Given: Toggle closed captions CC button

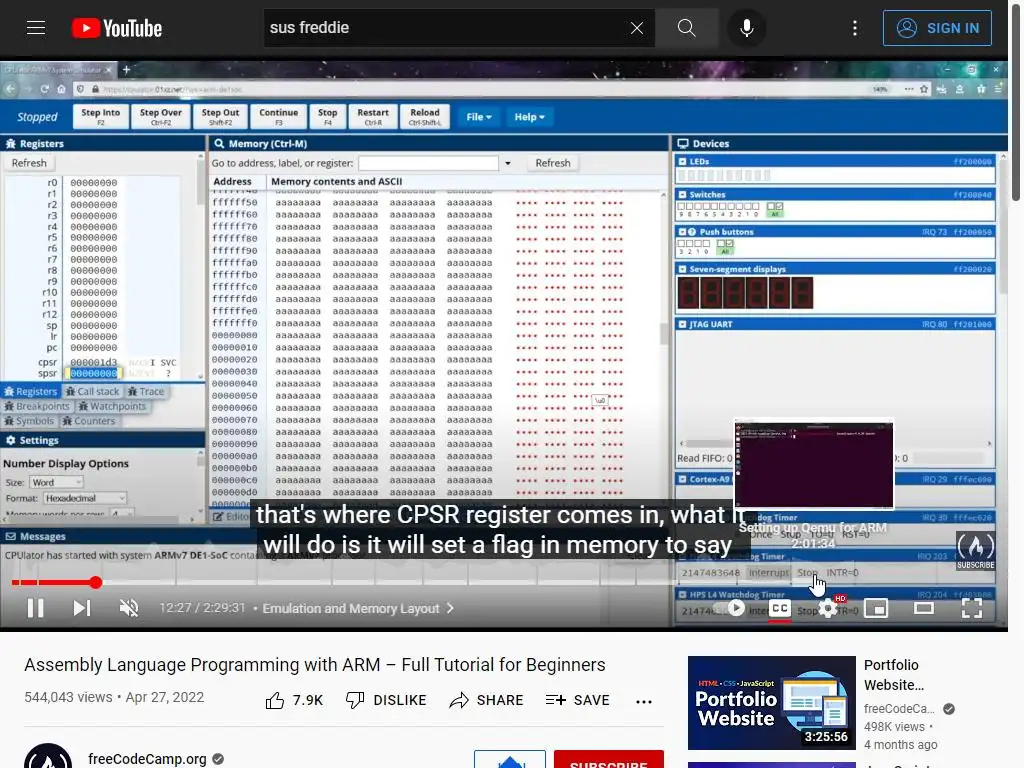Looking at the screenshot, I should coord(779,609).
